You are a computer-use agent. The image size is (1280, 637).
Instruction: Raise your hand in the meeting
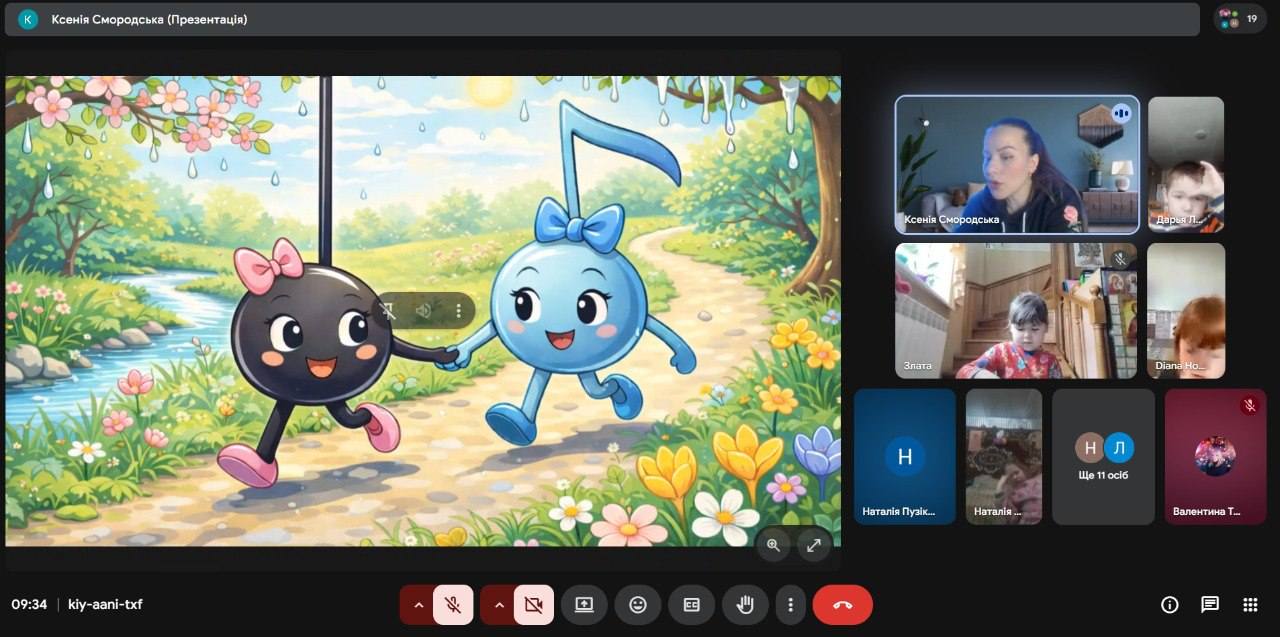(744, 605)
